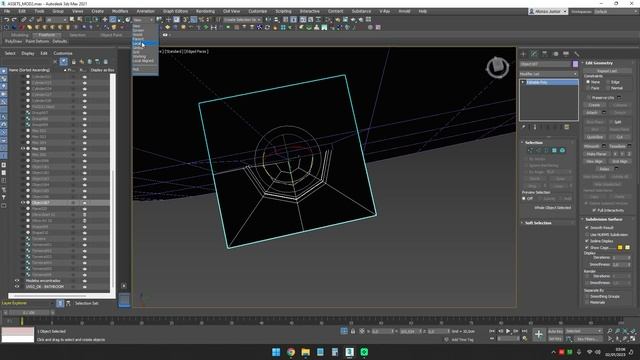This screenshot has width=640, height=360.
Task: Click the Selection Lock toggle icon
Action: [353, 331]
